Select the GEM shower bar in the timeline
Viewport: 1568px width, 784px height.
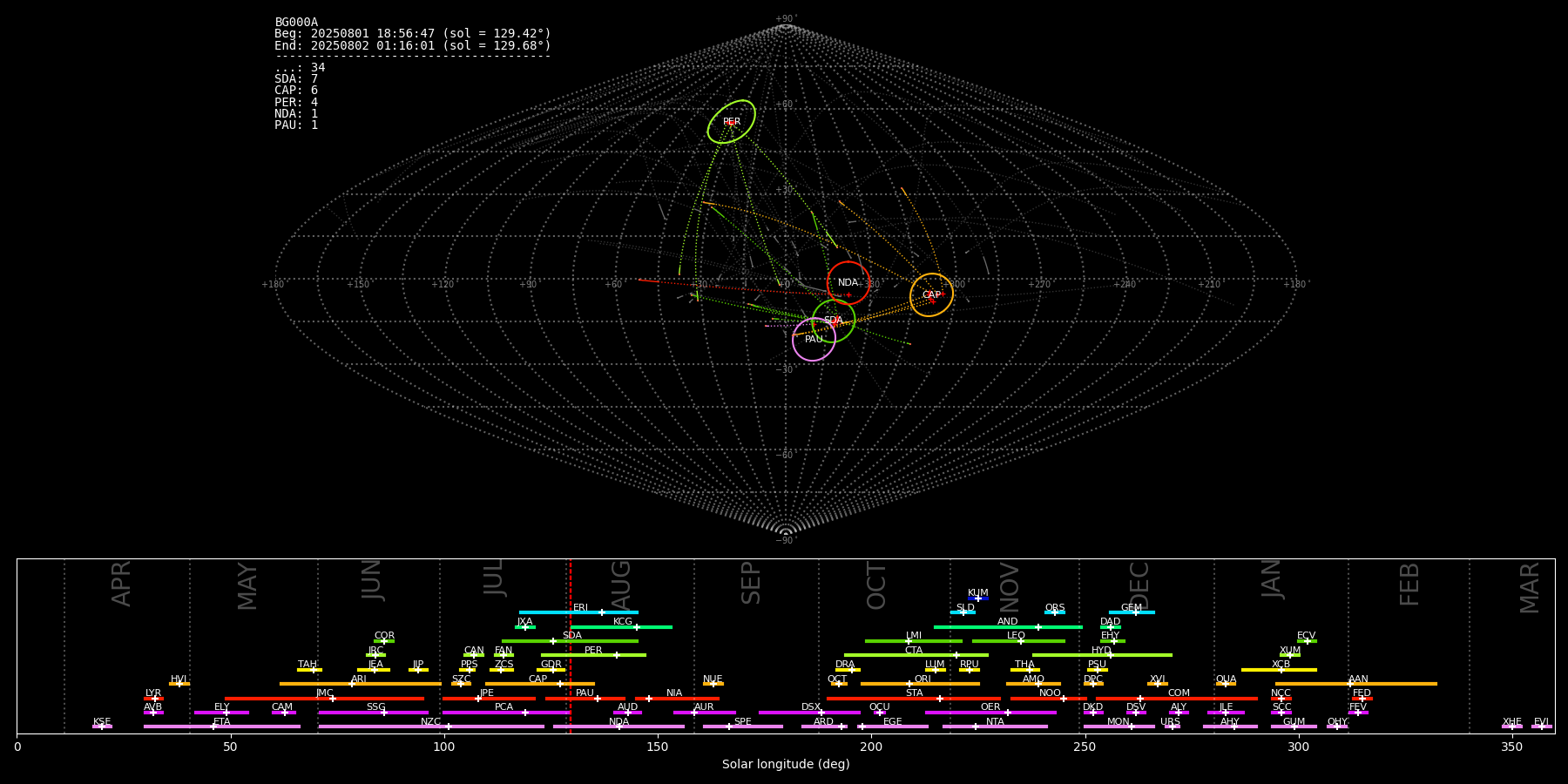[x=1132, y=612]
